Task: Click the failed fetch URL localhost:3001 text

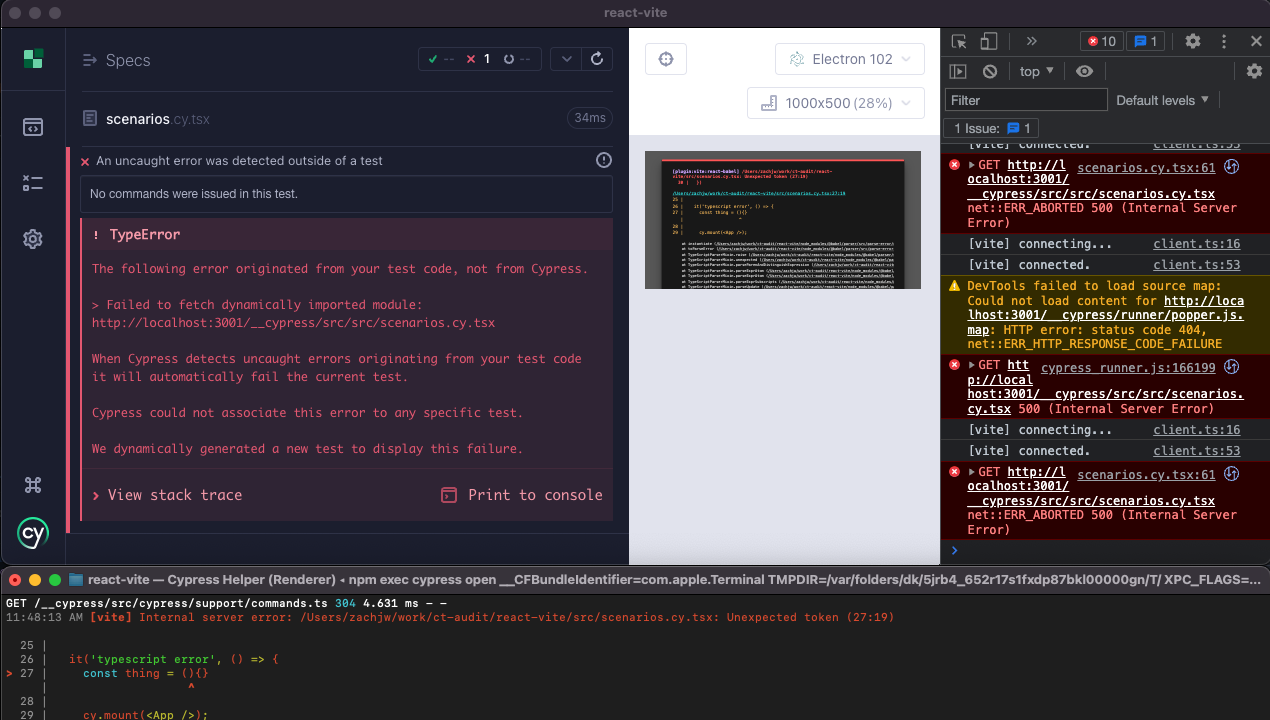Action: tap(293, 323)
